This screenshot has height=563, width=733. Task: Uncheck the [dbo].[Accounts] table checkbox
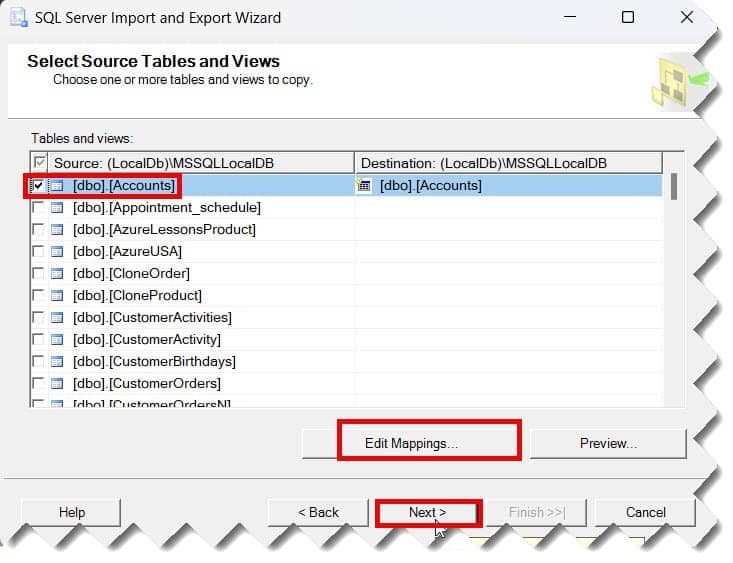(x=38, y=186)
